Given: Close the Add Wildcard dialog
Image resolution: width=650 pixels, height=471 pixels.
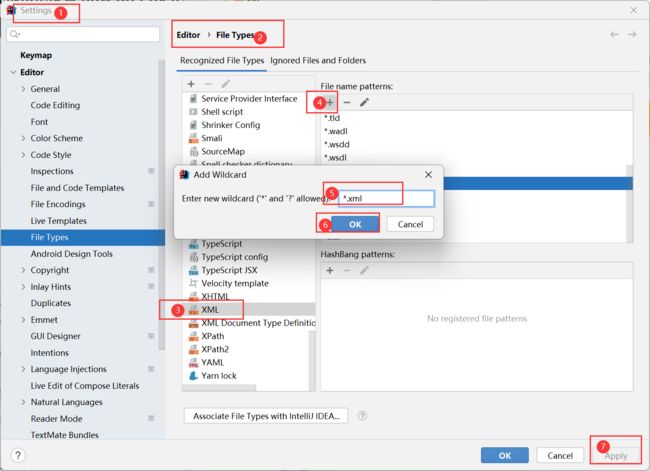Looking at the screenshot, I should (429, 175).
